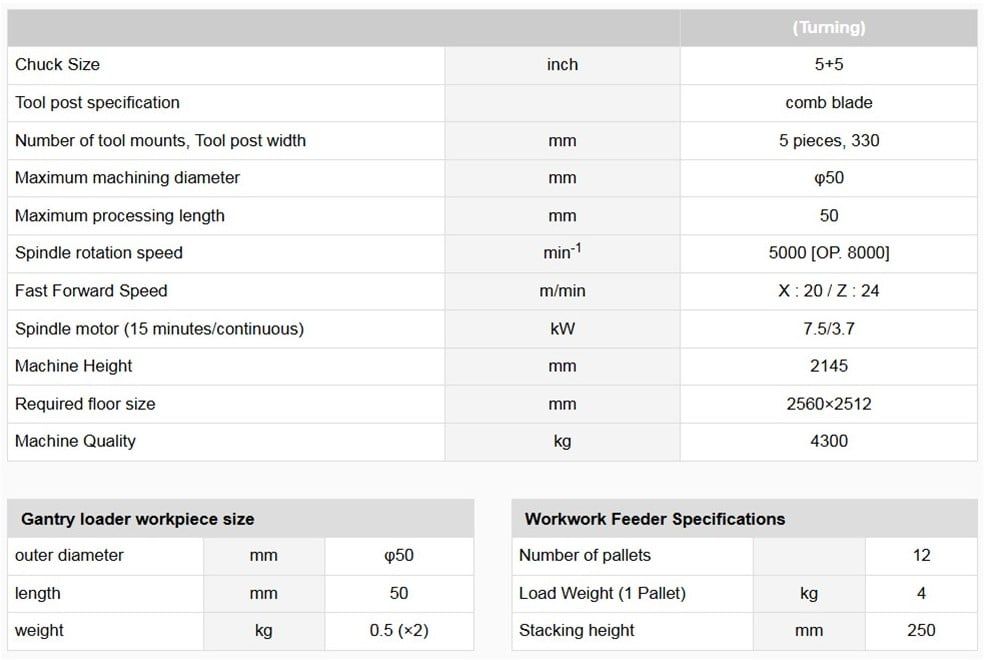Click the 'Gantry loader workpiece size' heading
The width and height of the screenshot is (987, 660).
[x=137, y=519]
